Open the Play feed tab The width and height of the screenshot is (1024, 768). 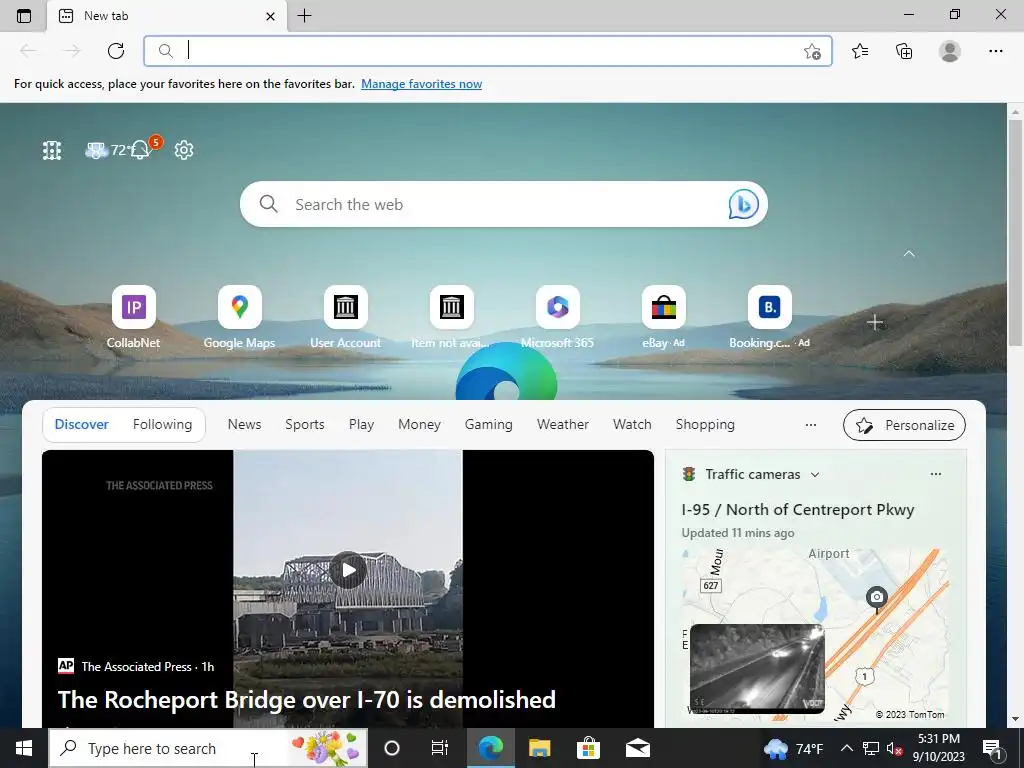[361, 424]
